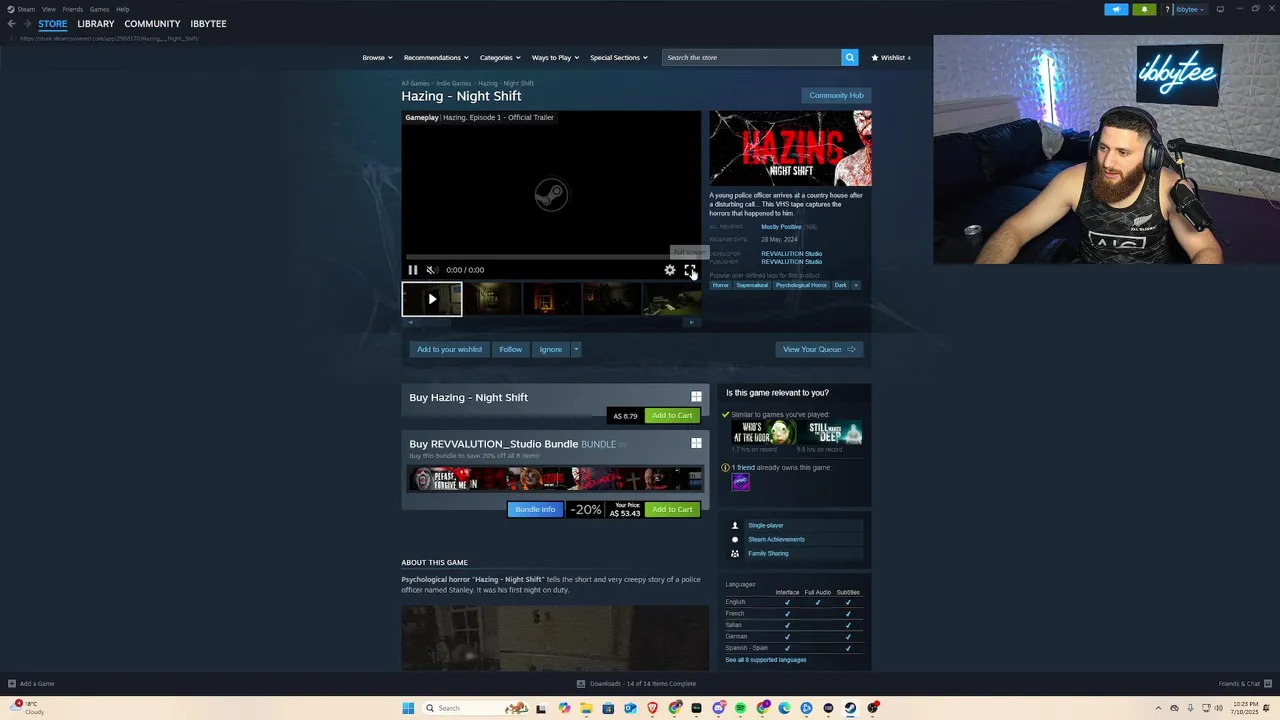This screenshot has height=720, width=1280.
Task: Enter full screen for the trailer
Action: click(689, 270)
